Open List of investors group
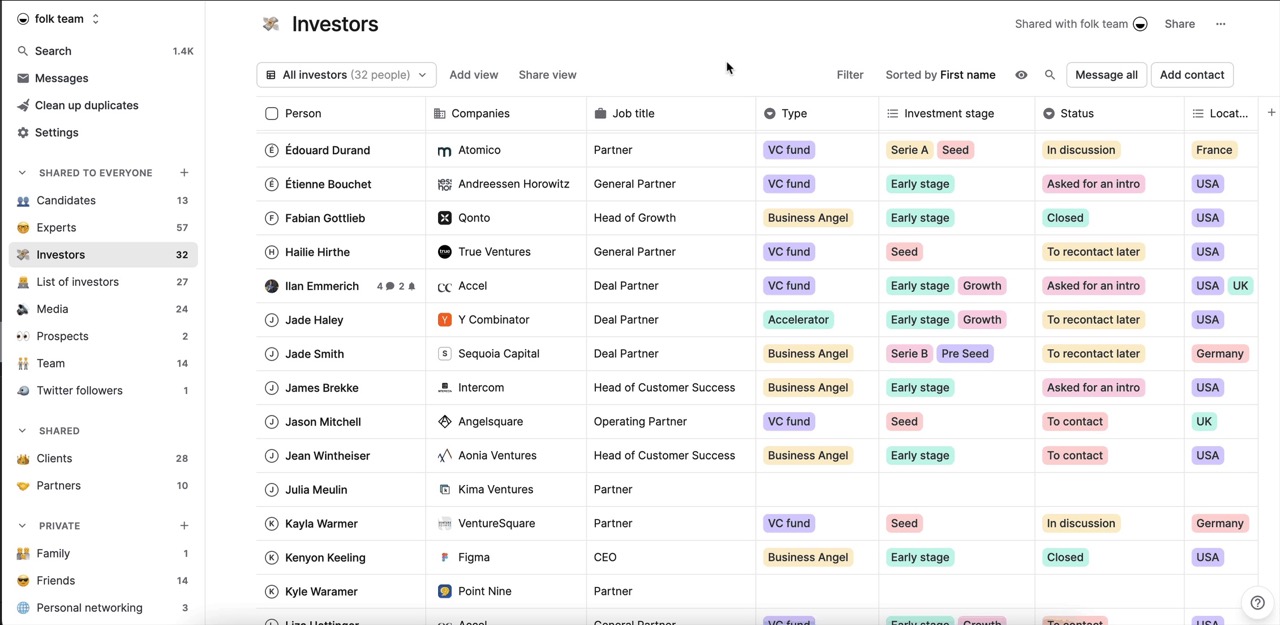 [103, 282]
